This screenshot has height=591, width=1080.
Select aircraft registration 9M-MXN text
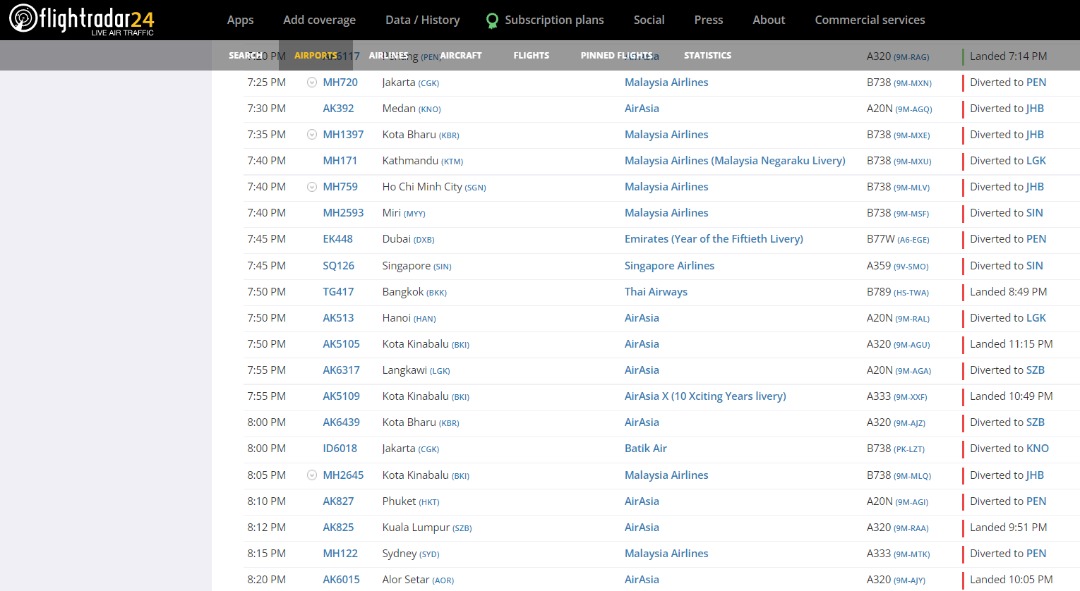[912, 83]
